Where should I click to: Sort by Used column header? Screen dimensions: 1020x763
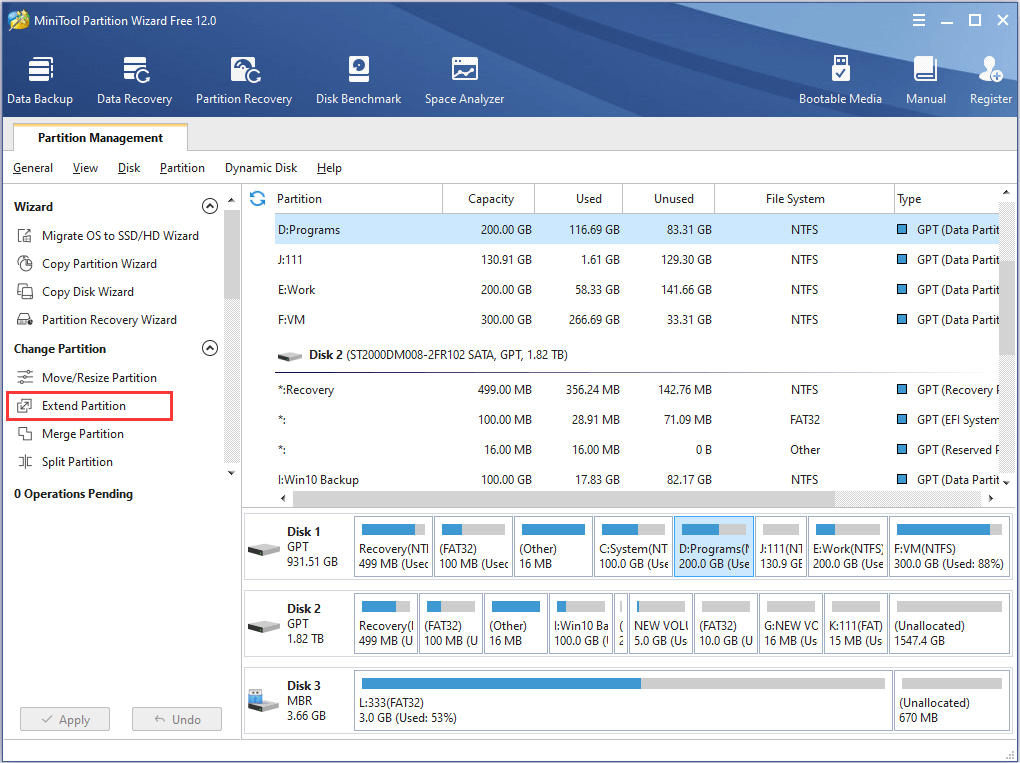(579, 198)
